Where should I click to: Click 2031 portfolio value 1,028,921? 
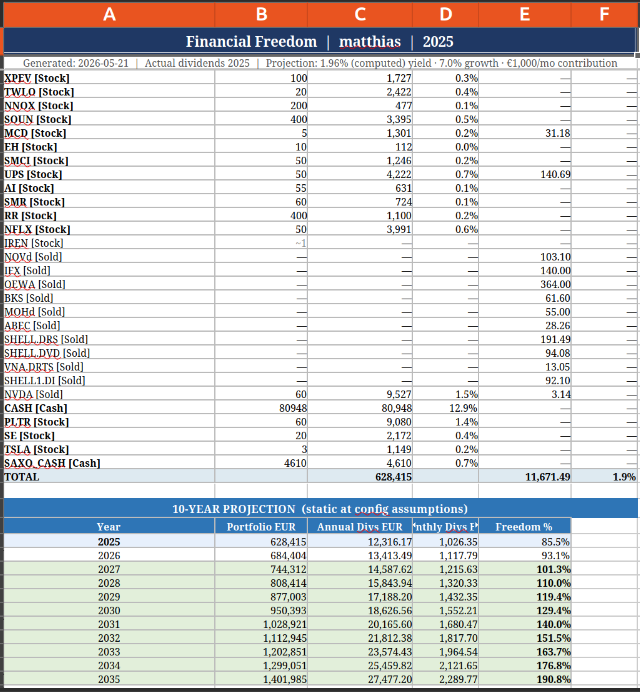point(261,624)
